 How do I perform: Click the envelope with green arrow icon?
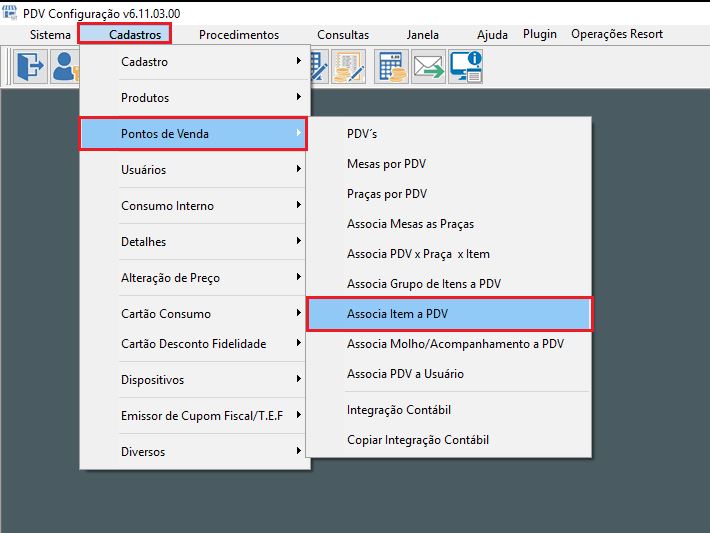[x=428, y=67]
